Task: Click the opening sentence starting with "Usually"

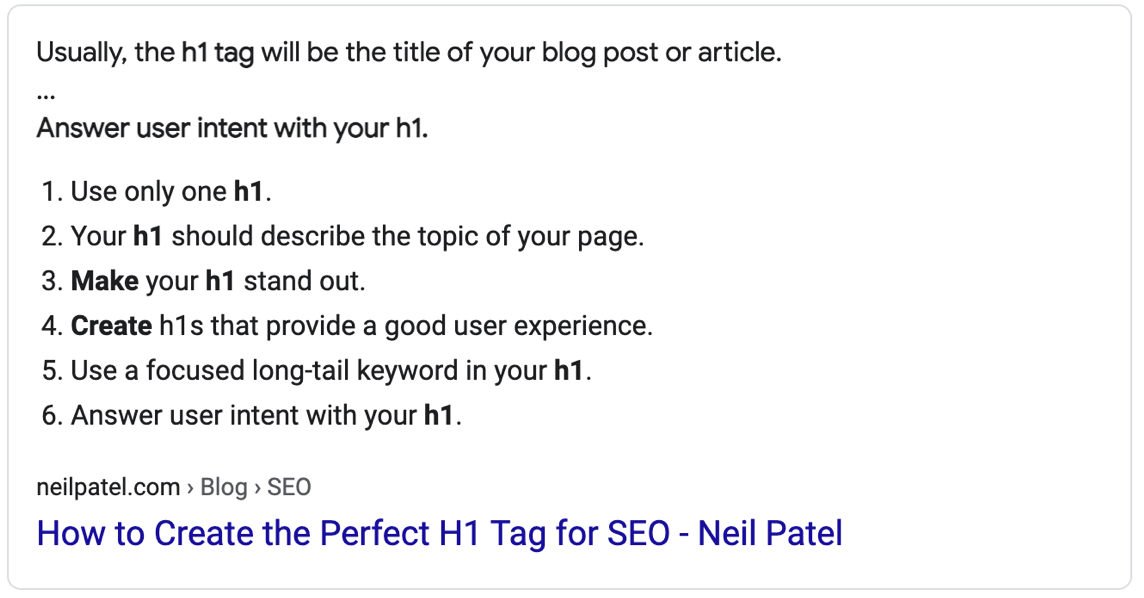Action: pyautogui.click(x=408, y=52)
